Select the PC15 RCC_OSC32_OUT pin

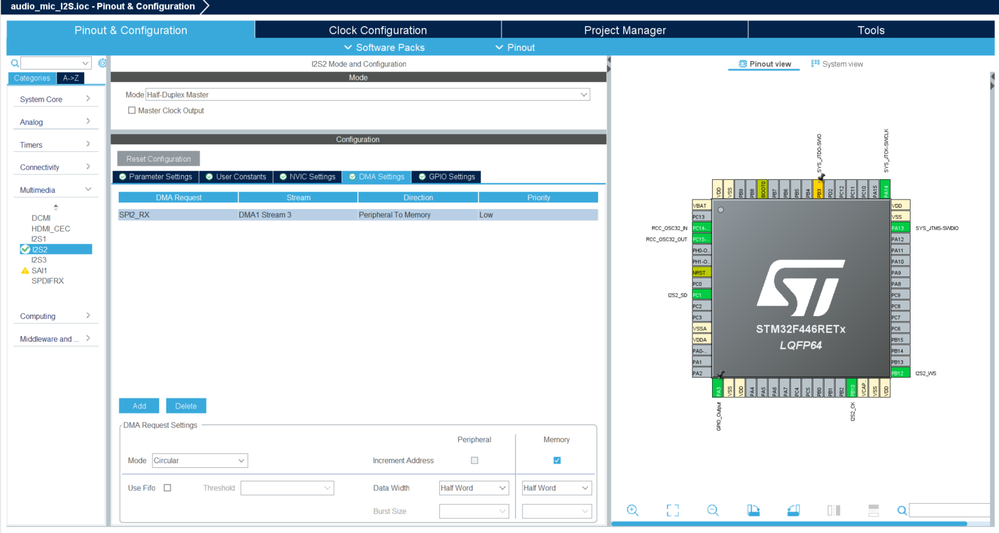701,239
